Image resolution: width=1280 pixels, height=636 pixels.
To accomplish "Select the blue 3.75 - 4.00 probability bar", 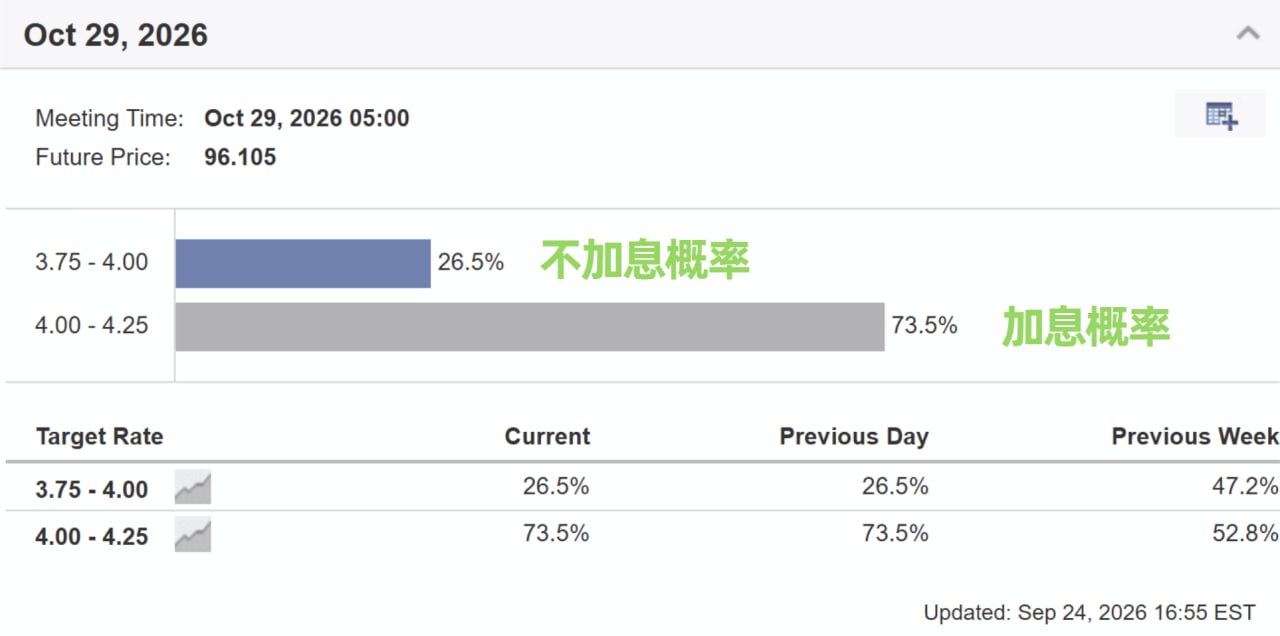I will click(x=303, y=263).
